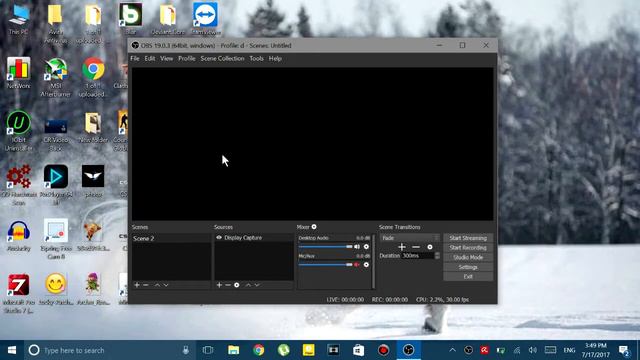Add a scene transition with the plus icon
The width and height of the screenshot is (640, 360).
[402, 247]
